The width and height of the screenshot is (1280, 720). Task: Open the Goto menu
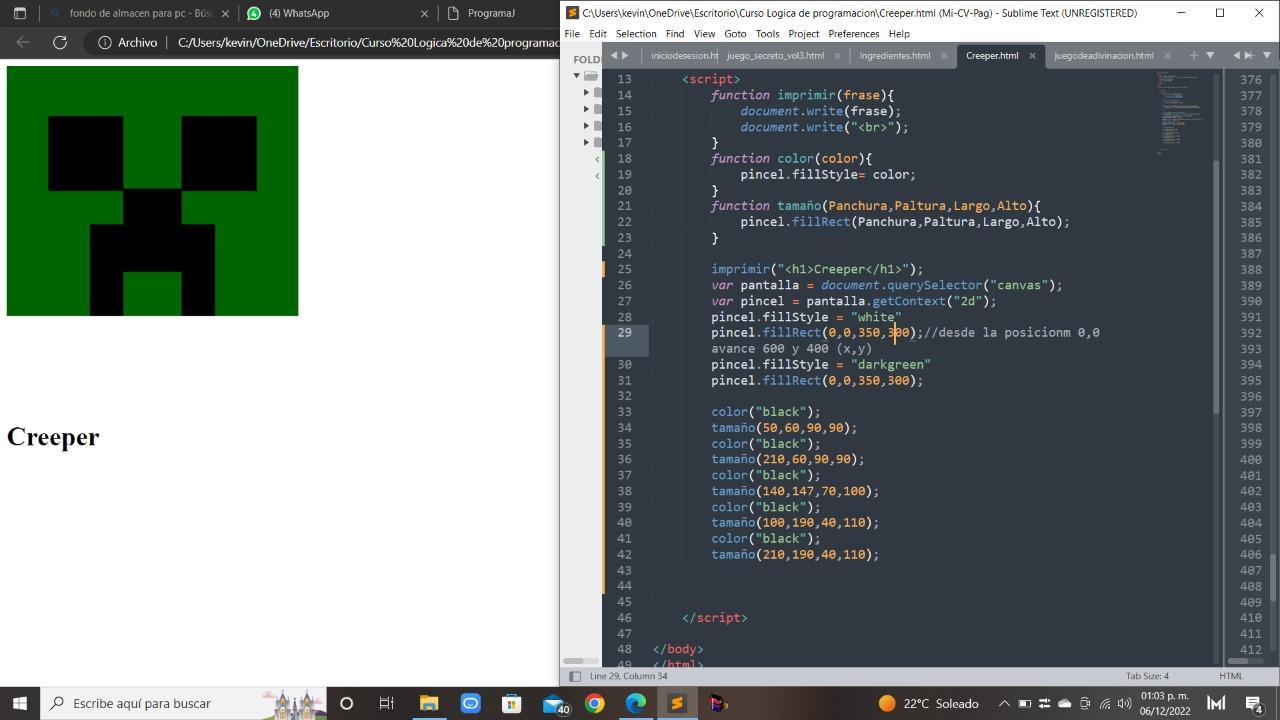[736, 34]
